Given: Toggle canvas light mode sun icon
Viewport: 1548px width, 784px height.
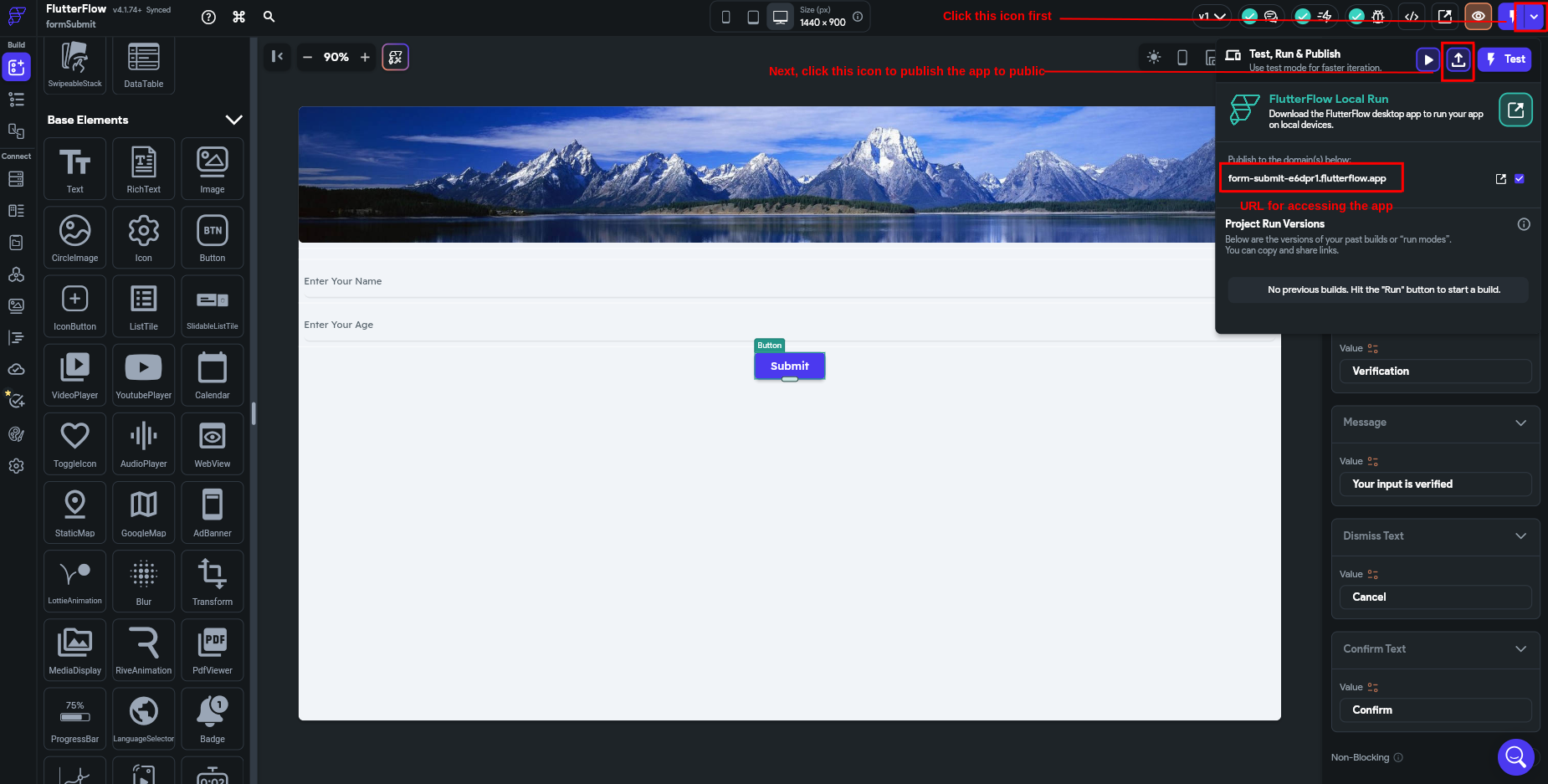Looking at the screenshot, I should coord(1154,57).
